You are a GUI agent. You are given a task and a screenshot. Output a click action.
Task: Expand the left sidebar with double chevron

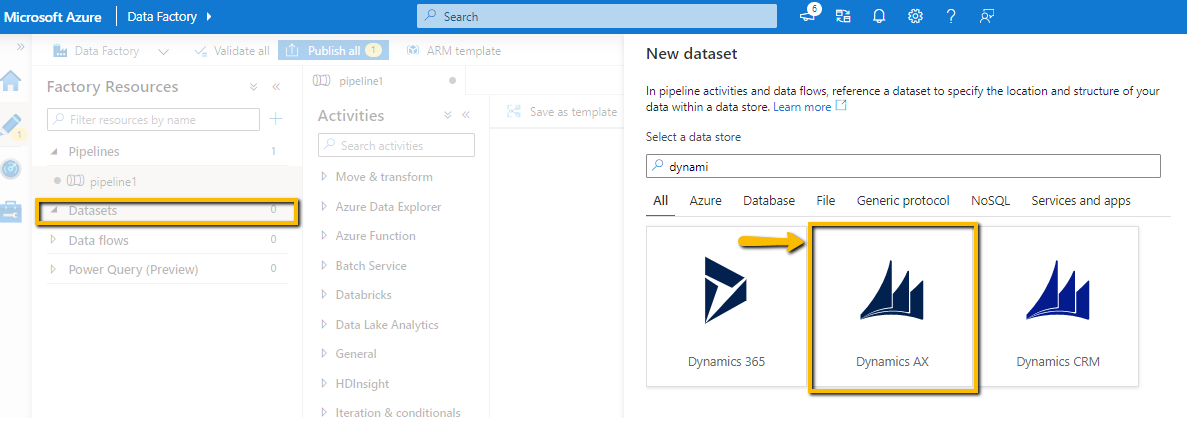pyautogui.click(x=20, y=47)
